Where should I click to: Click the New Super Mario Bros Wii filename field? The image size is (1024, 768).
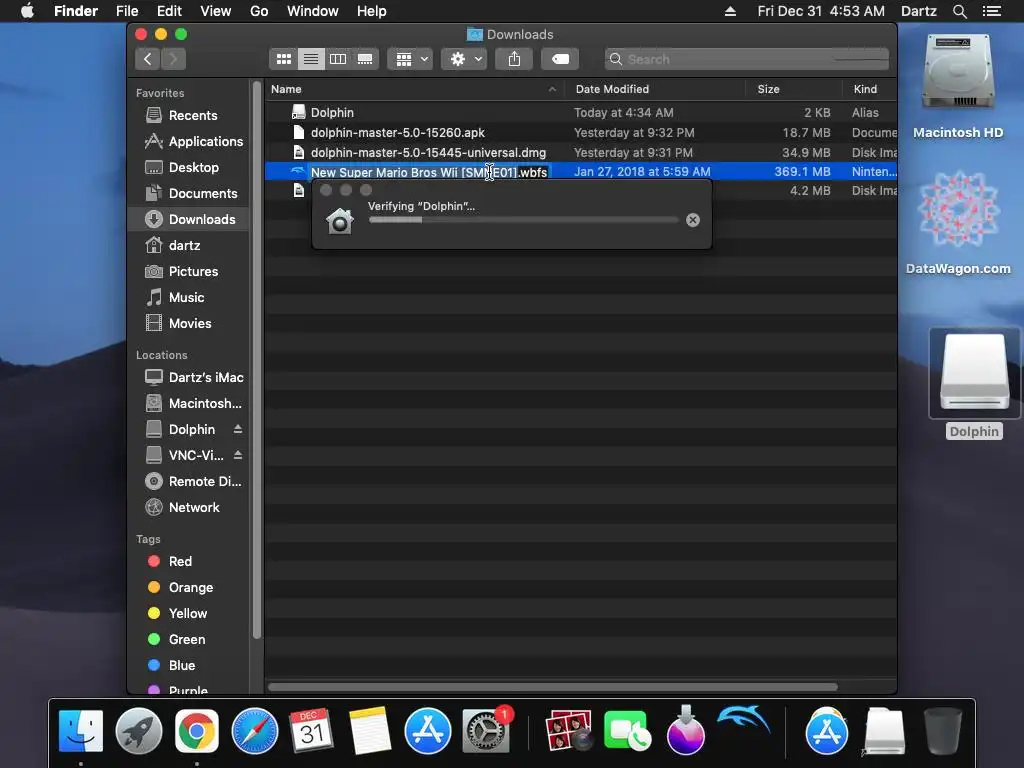[x=429, y=172]
